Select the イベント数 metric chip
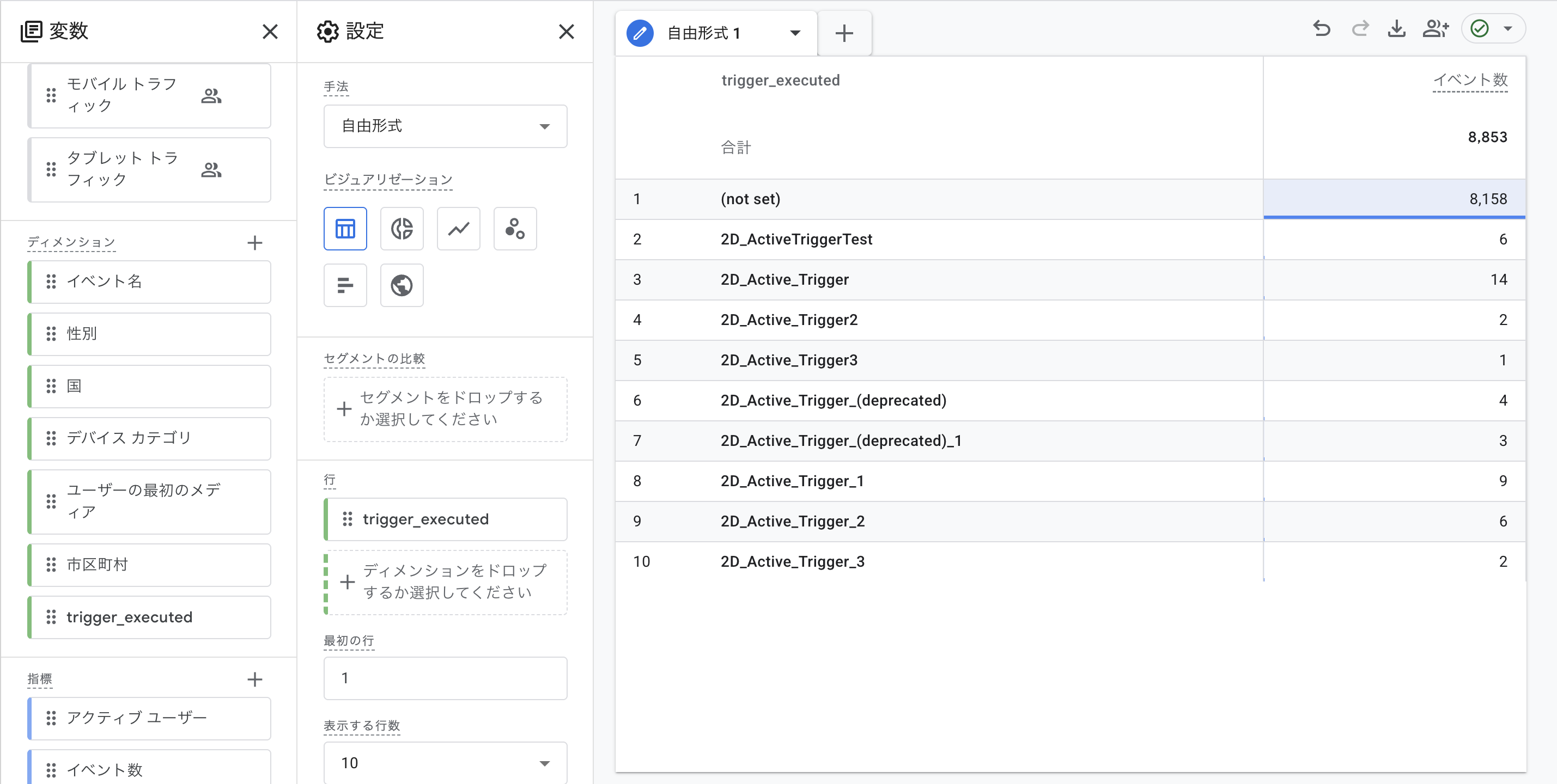This screenshot has width=1557, height=784. (149, 767)
